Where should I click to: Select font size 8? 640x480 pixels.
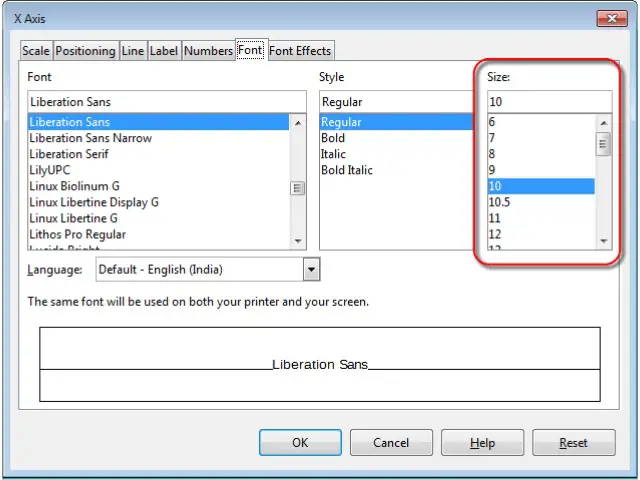point(541,154)
